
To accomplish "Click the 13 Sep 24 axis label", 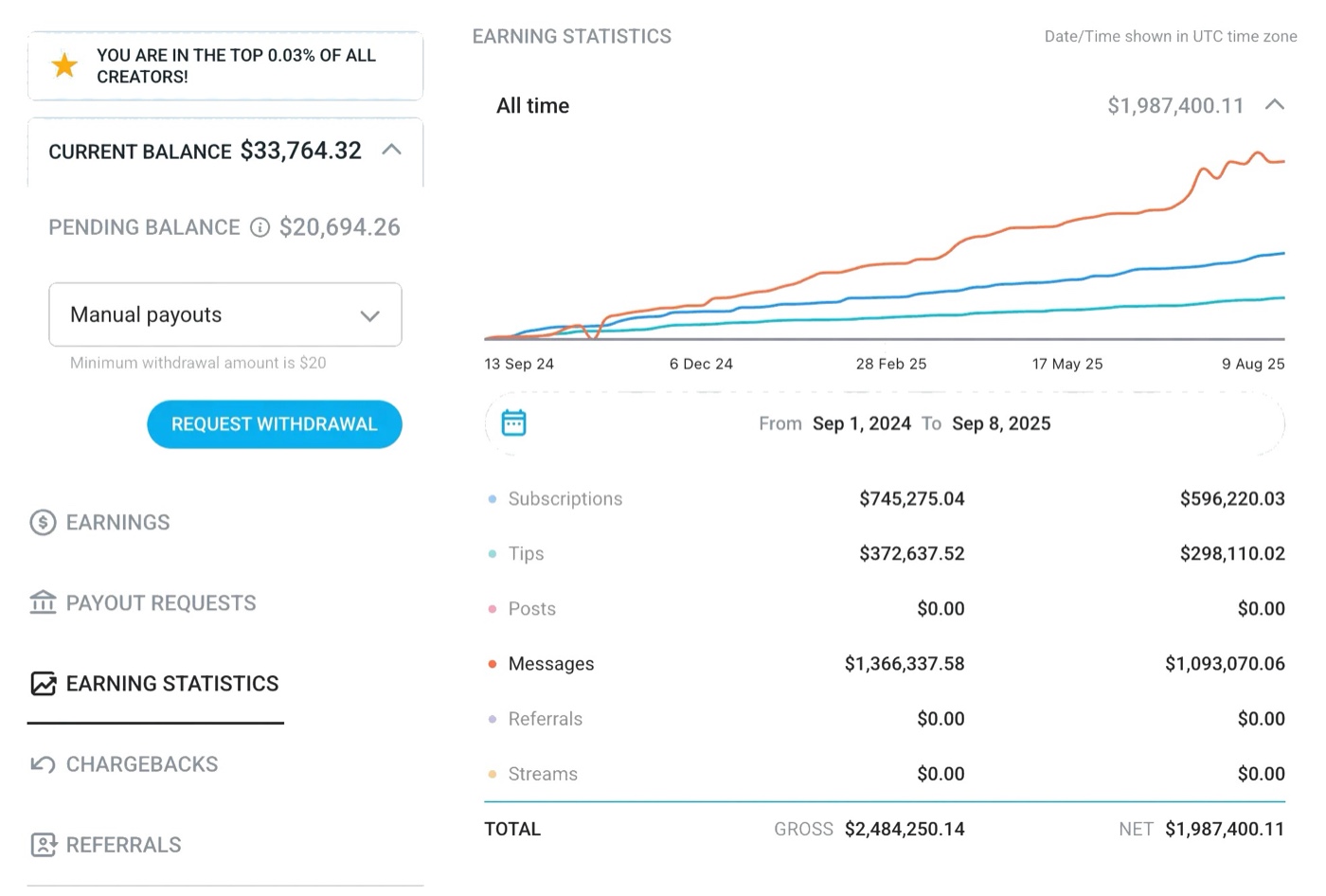I will pos(519,364).
